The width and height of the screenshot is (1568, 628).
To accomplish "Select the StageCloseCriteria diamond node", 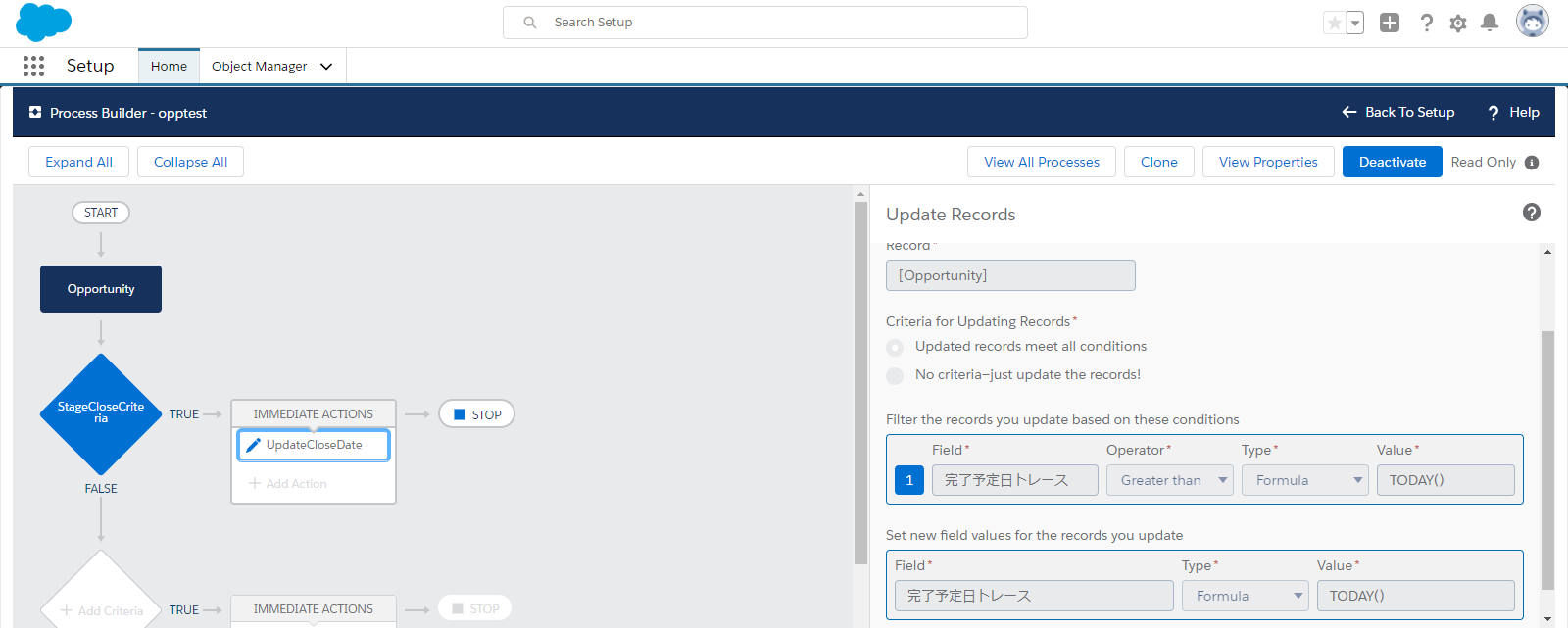I will (x=101, y=414).
